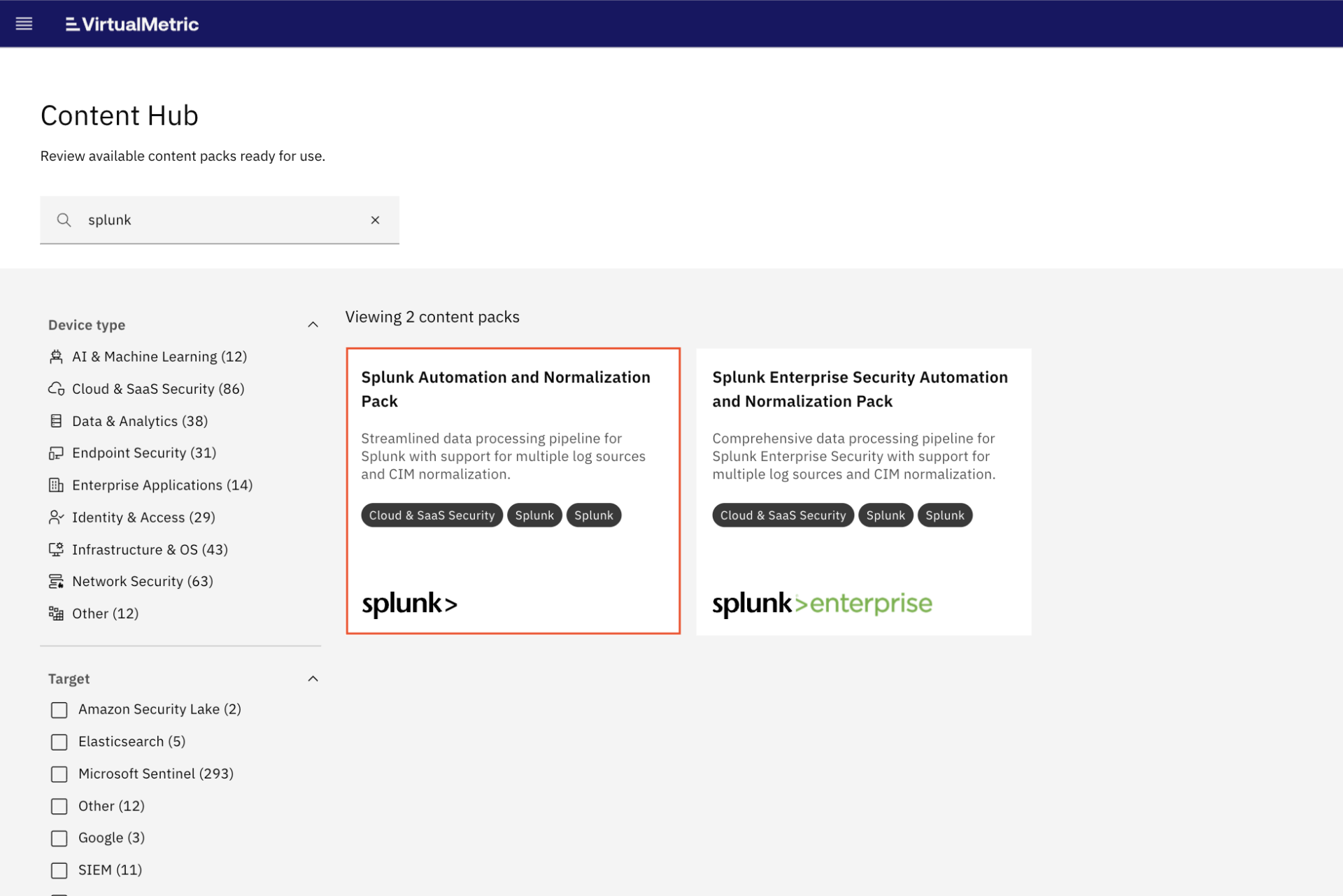Screen dimensions: 1343x896
Task: Click the Cloud & SaaS Security filter icon
Action: (56, 389)
